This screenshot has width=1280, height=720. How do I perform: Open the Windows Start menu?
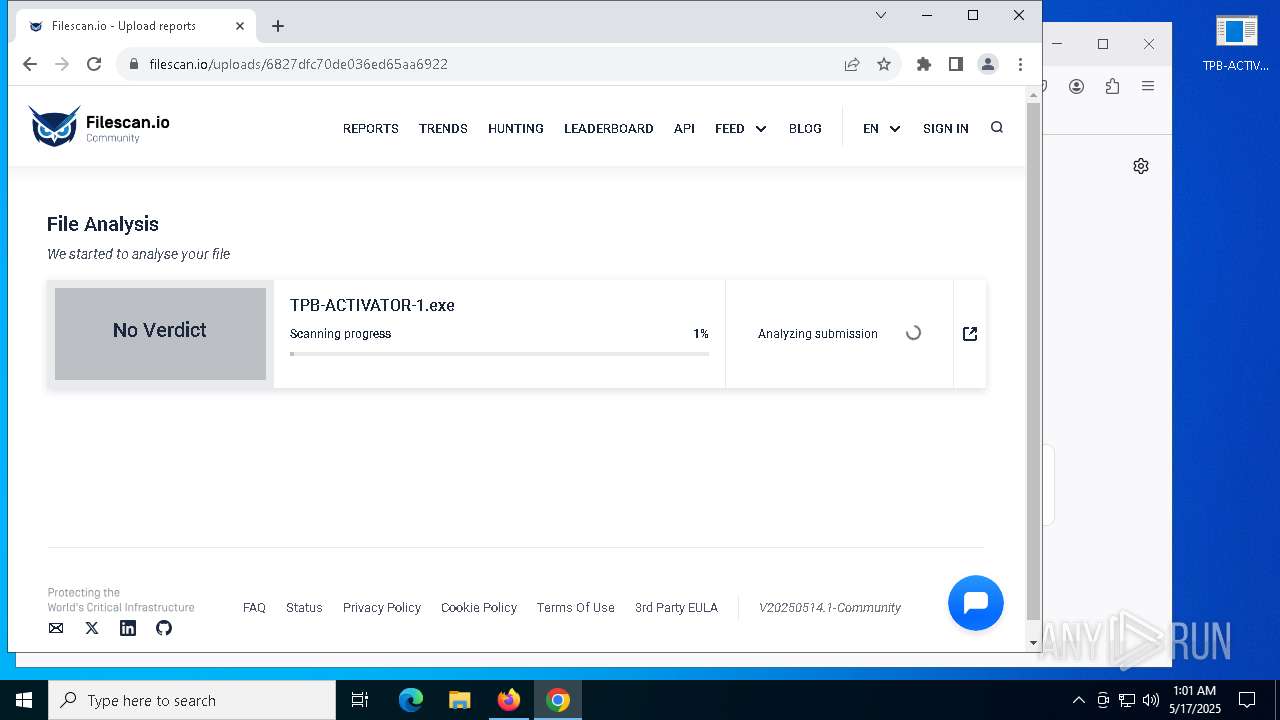point(24,700)
